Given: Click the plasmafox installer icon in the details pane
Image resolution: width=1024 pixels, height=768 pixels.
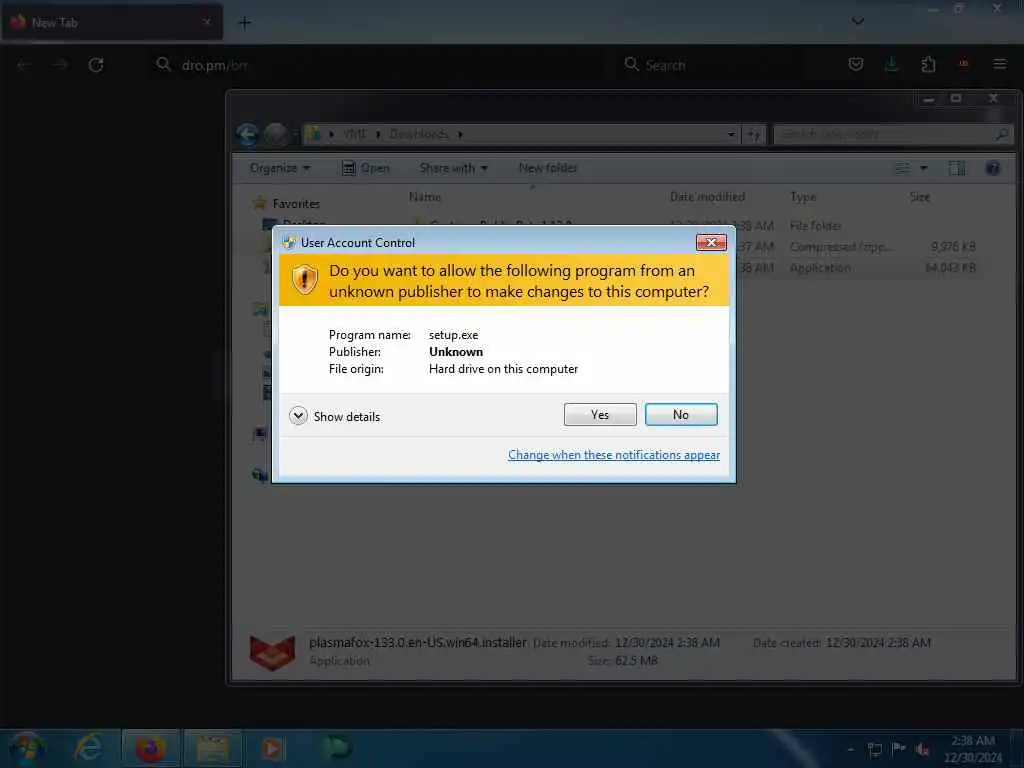Looking at the screenshot, I should [x=272, y=651].
